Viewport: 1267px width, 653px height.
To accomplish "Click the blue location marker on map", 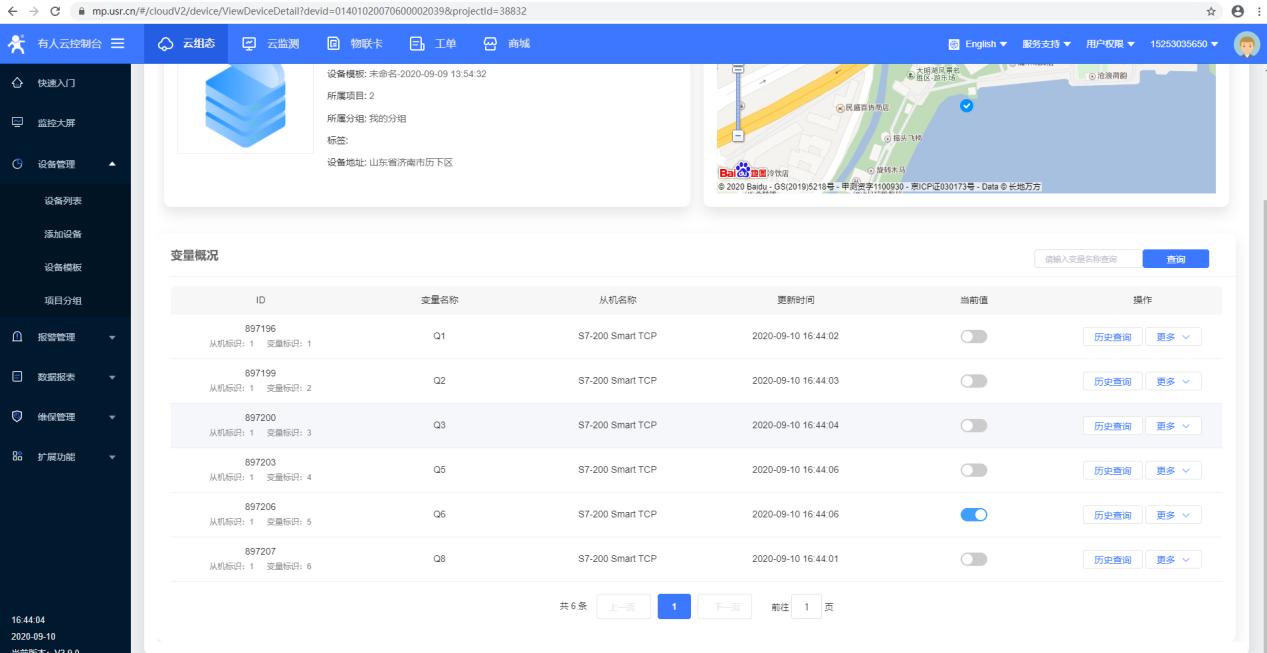I will 966,106.
